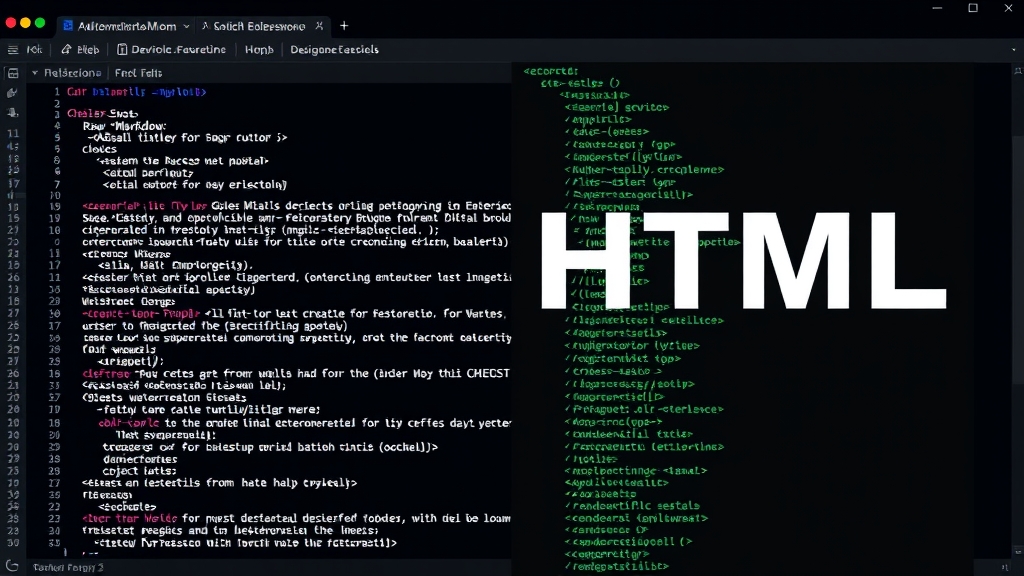This screenshot has height=576, width=1024.
Task: Click the split editor icon left of the breadcrumb
Action: click(12, 72)
